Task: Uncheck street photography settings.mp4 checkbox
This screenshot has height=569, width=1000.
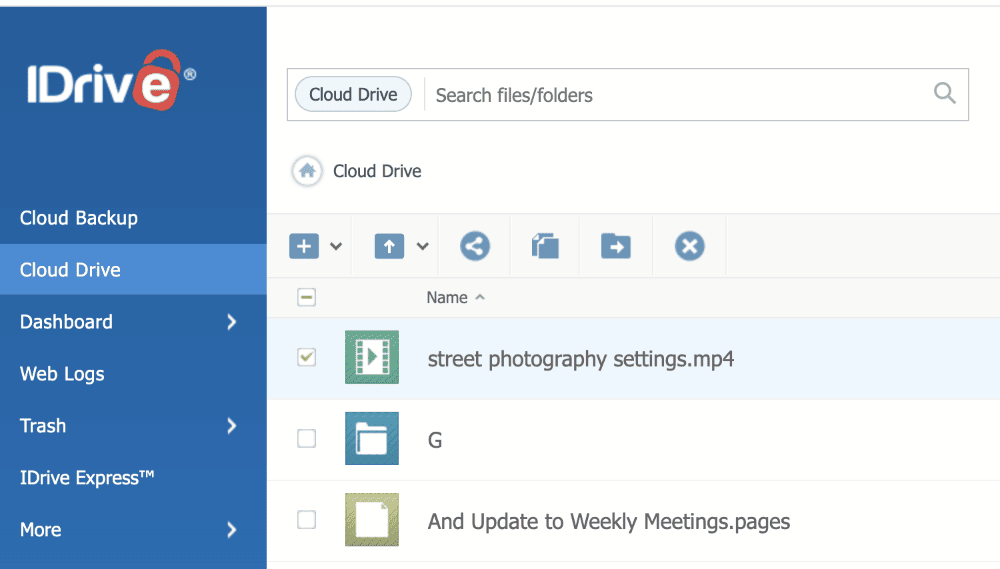Action: point(307,357)
